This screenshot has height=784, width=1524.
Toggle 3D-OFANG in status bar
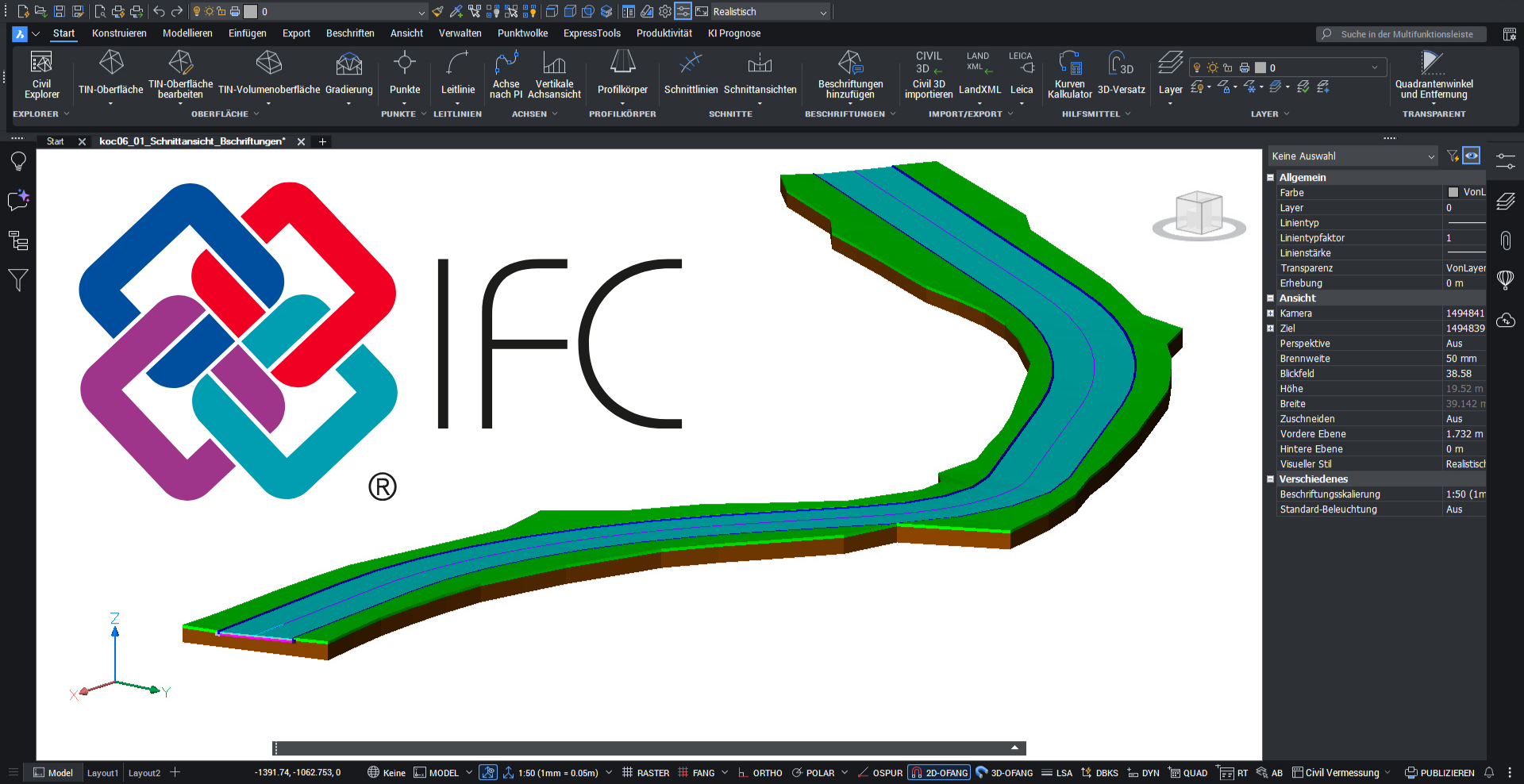click(1005, 773)
